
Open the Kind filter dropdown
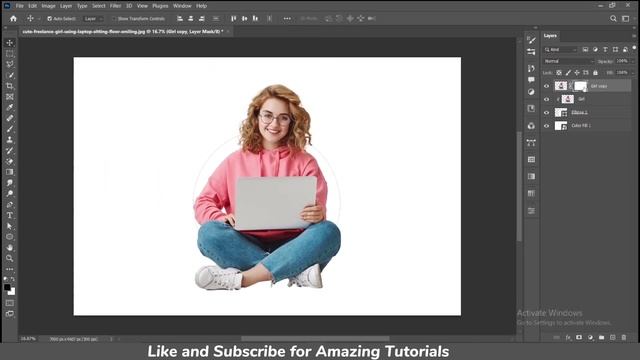(x=561, y=50)
